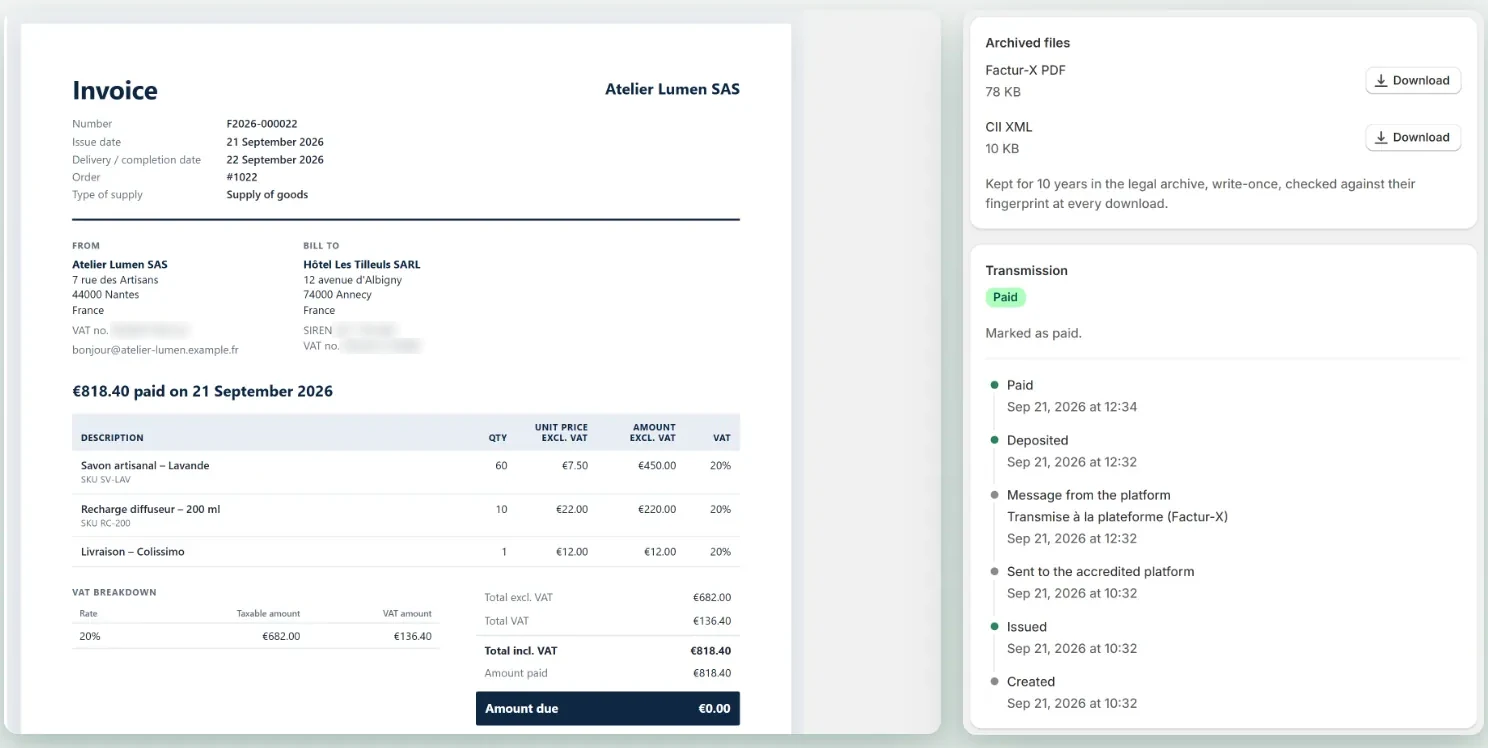This screenshot has height=748, width=1488.
Task: Click the green Paid status badge
Action: [x=1005, y=297]
